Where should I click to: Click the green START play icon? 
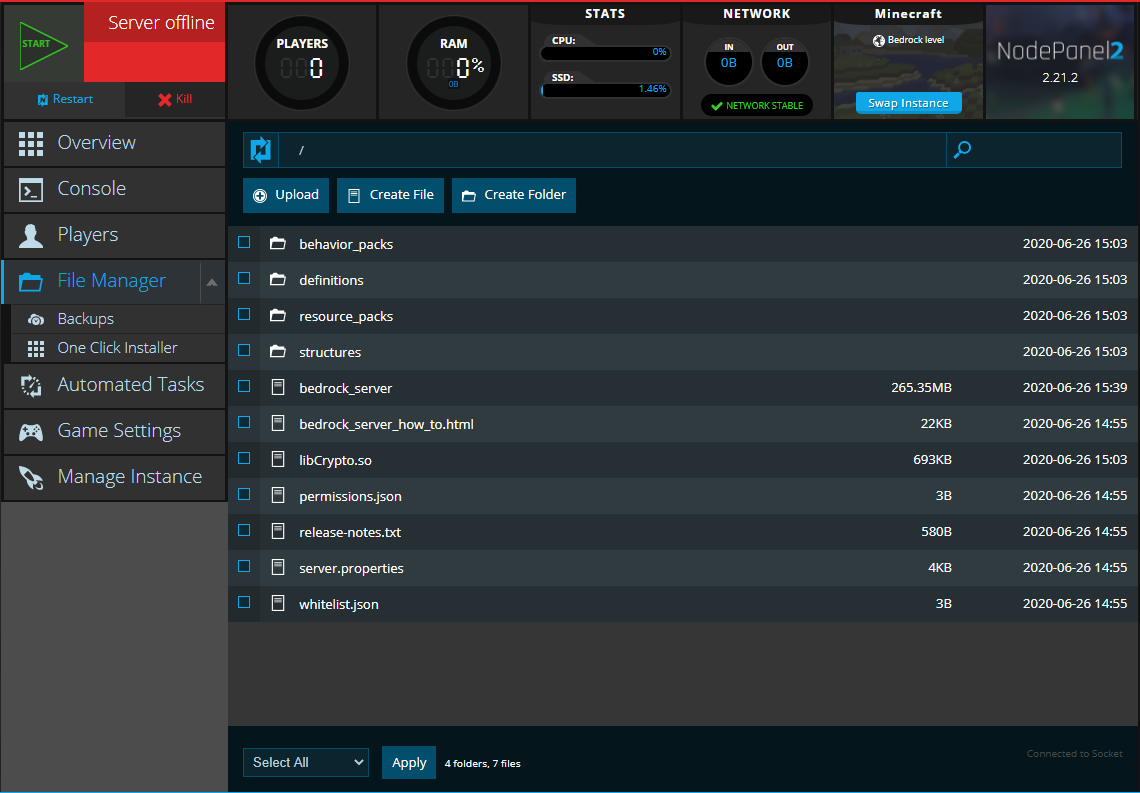point(43,44)
